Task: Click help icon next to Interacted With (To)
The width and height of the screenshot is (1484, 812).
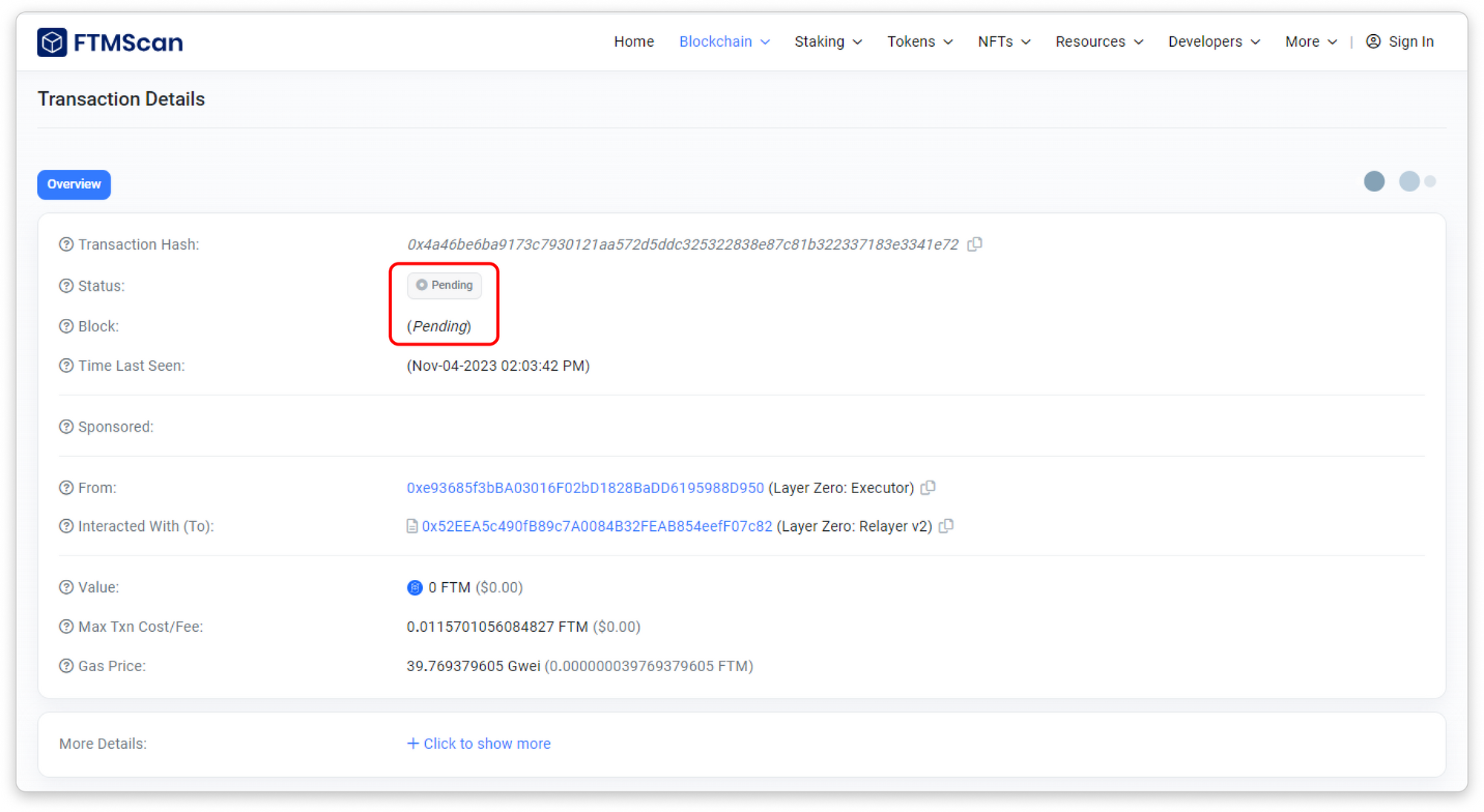Action: point(66,526)
